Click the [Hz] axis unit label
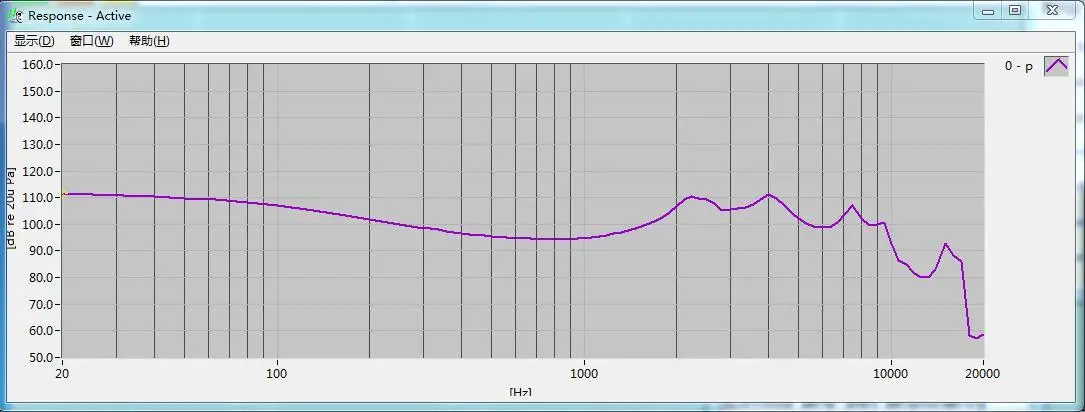 [520, 392]
